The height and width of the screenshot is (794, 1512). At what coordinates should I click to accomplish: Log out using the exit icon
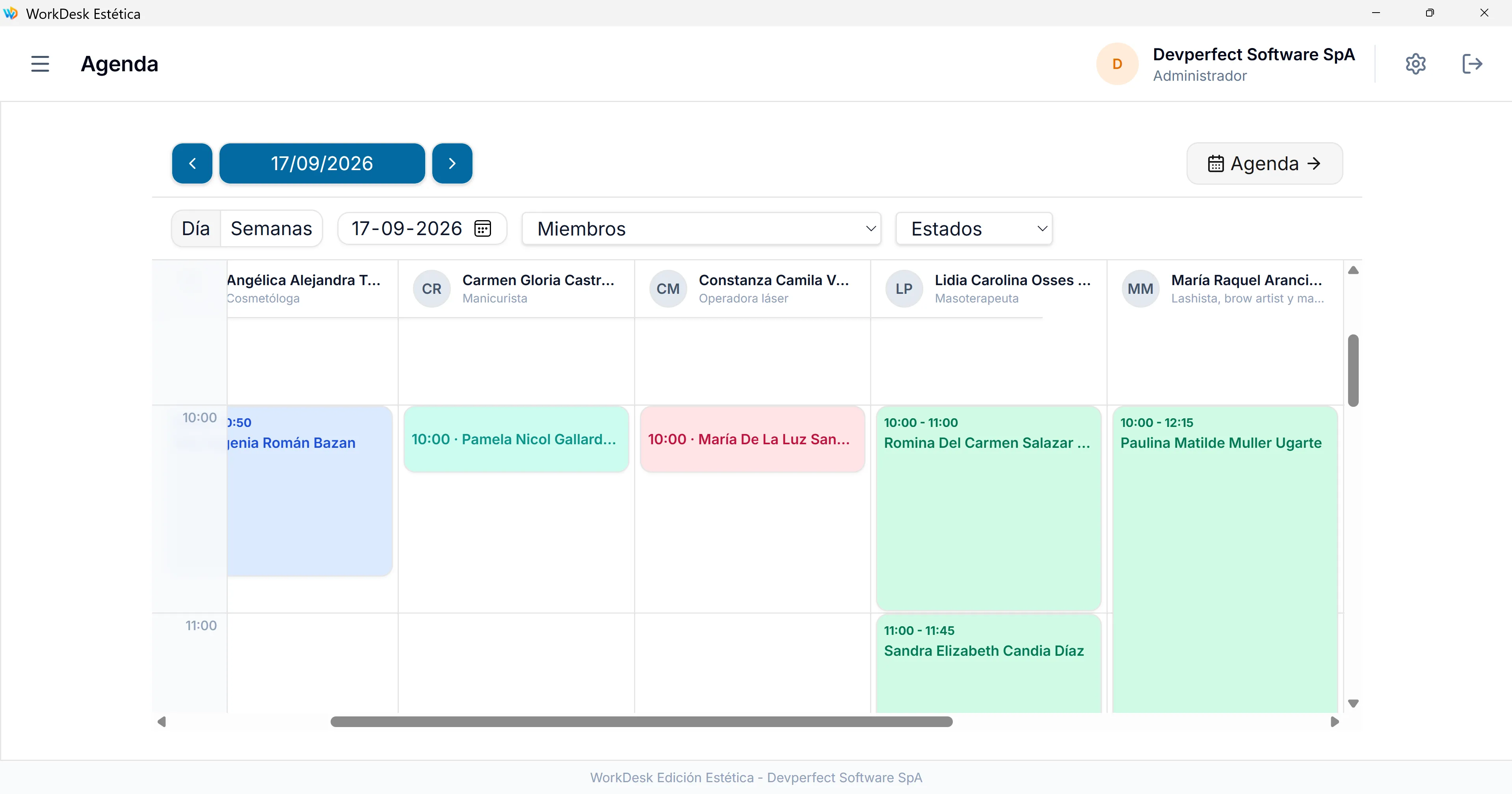(1472, 63)
